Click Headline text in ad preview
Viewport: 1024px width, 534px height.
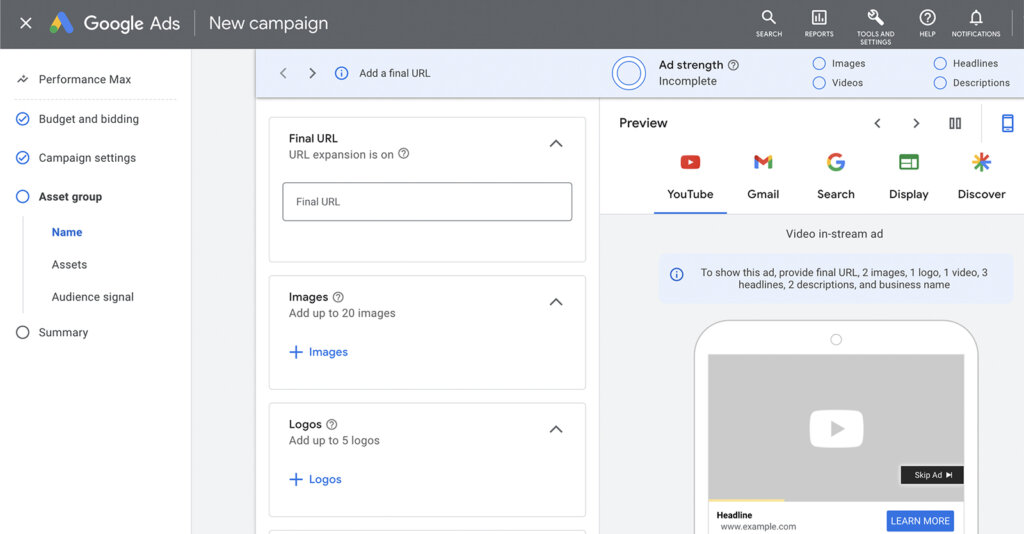(734, 515)
